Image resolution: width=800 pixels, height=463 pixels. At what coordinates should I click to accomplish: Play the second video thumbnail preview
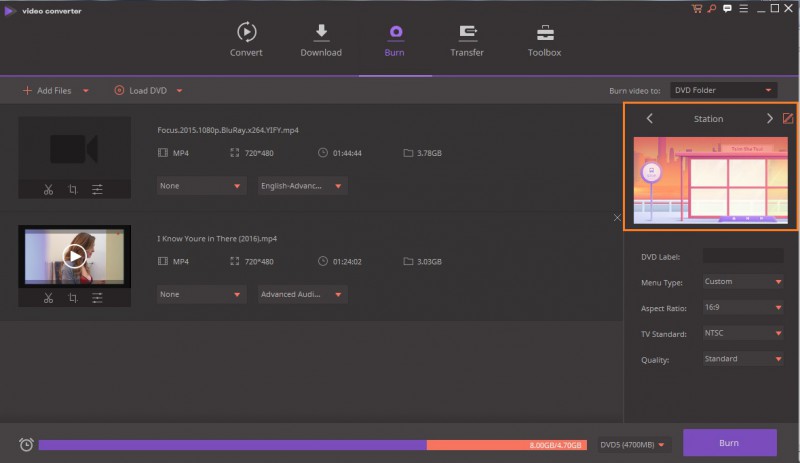74,256
